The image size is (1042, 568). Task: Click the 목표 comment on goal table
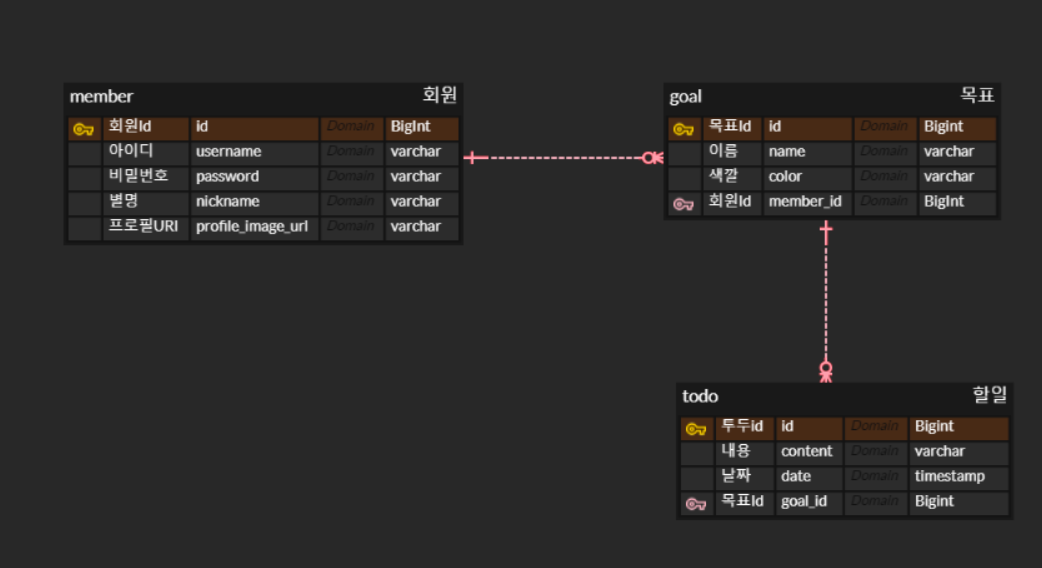tap(977, 95)
